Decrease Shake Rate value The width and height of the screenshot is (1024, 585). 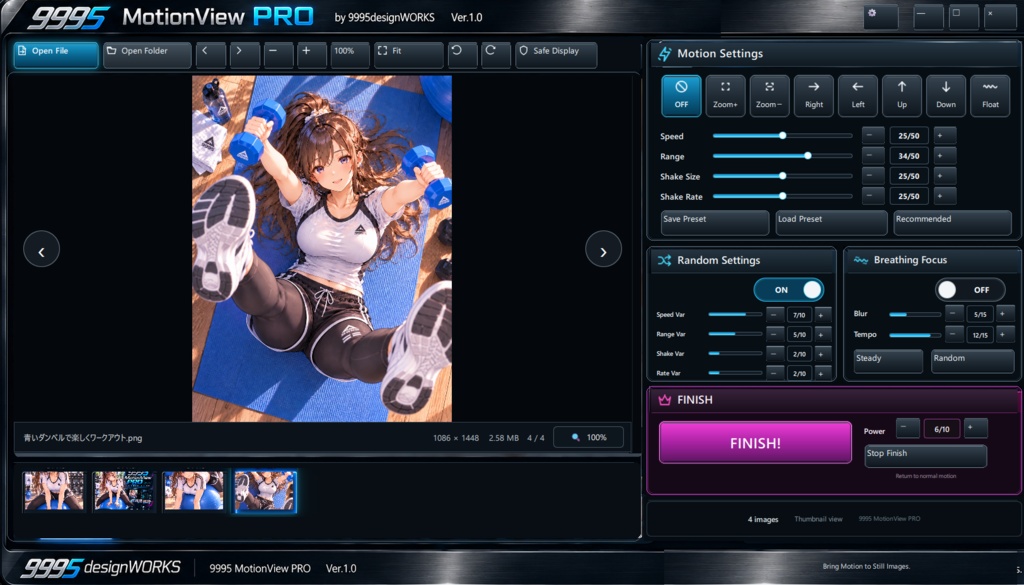[873, 196]
